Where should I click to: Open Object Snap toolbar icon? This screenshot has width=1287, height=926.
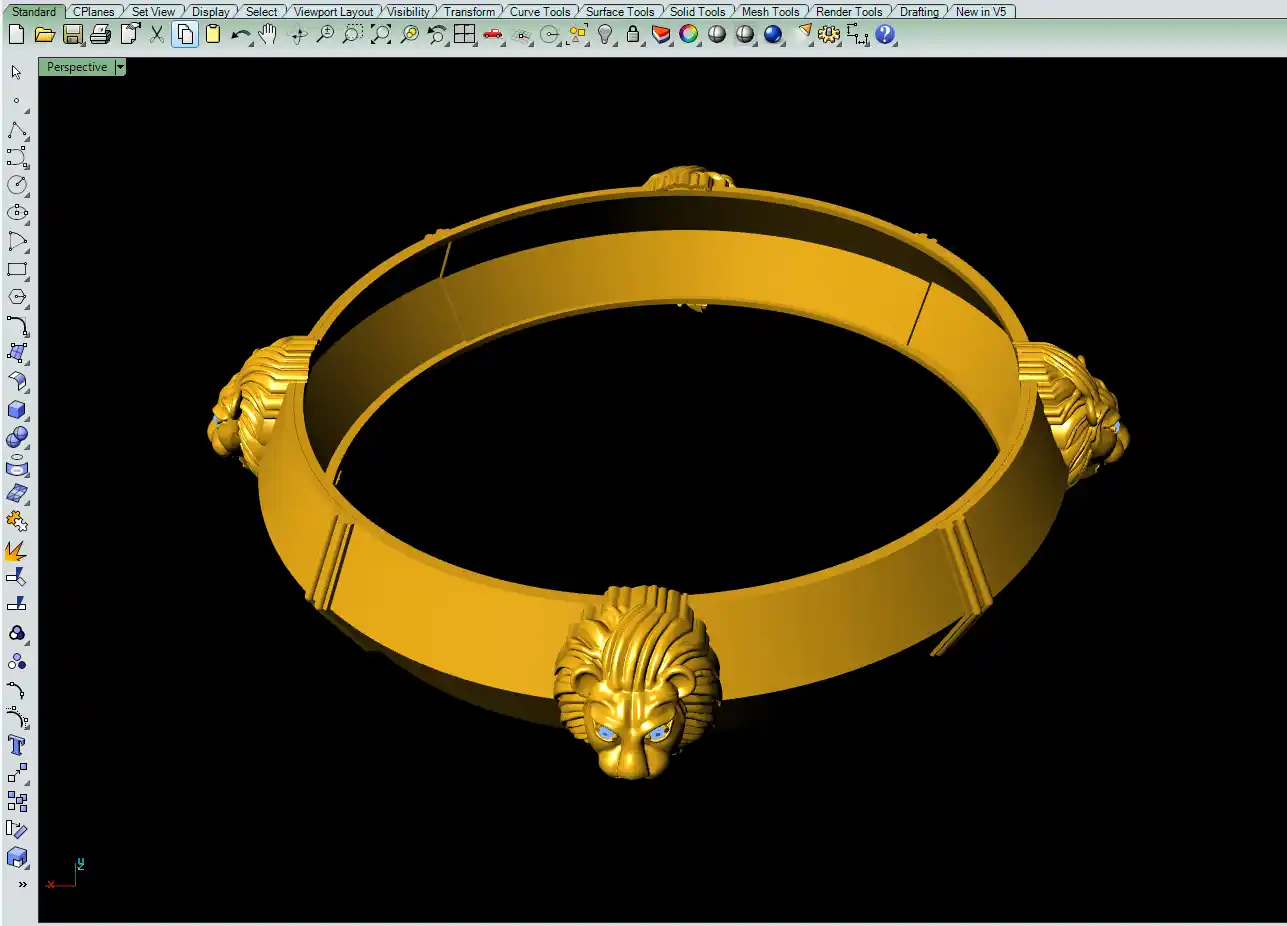coord(549,34)
